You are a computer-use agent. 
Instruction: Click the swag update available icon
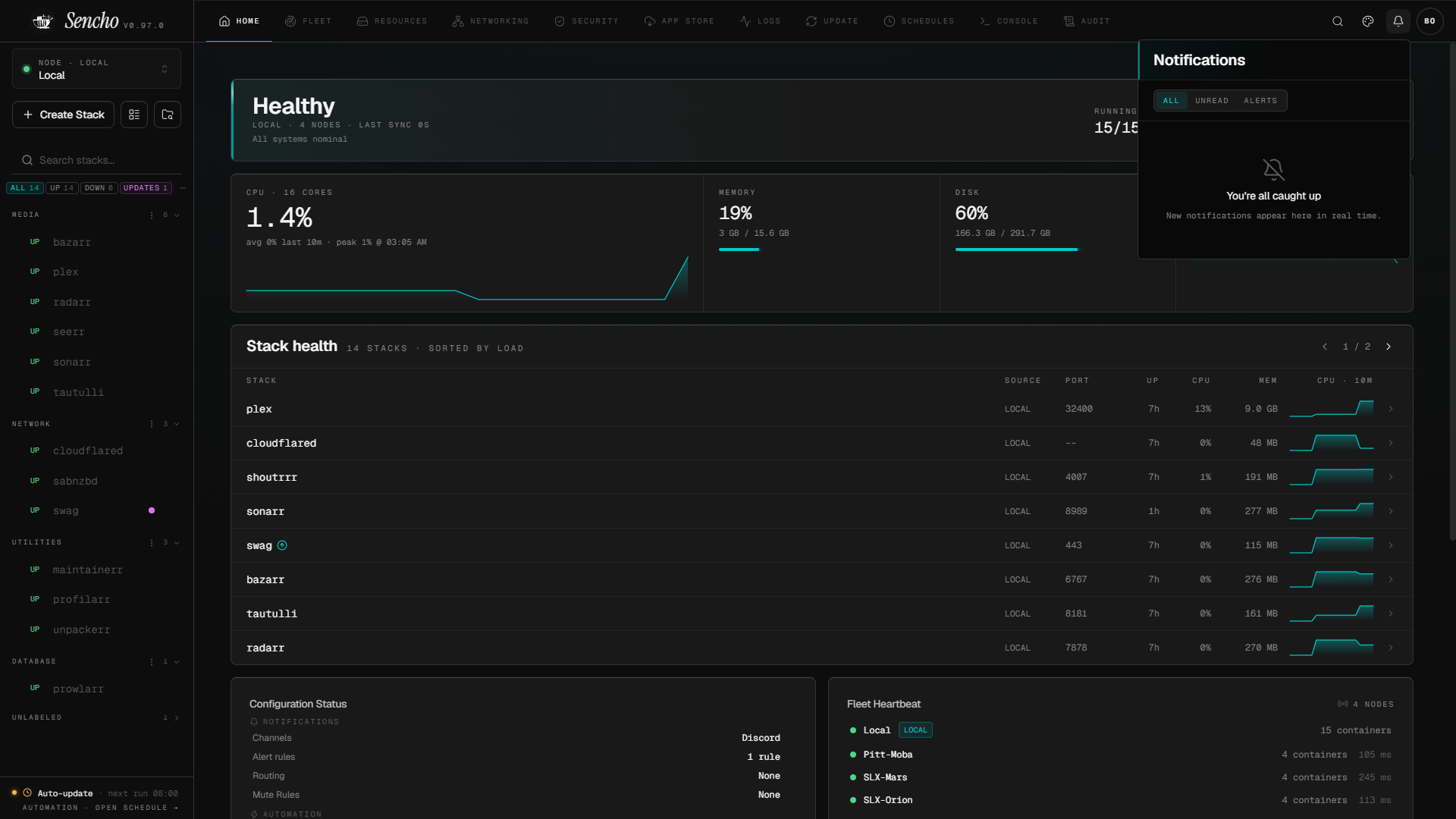(282, 545)
